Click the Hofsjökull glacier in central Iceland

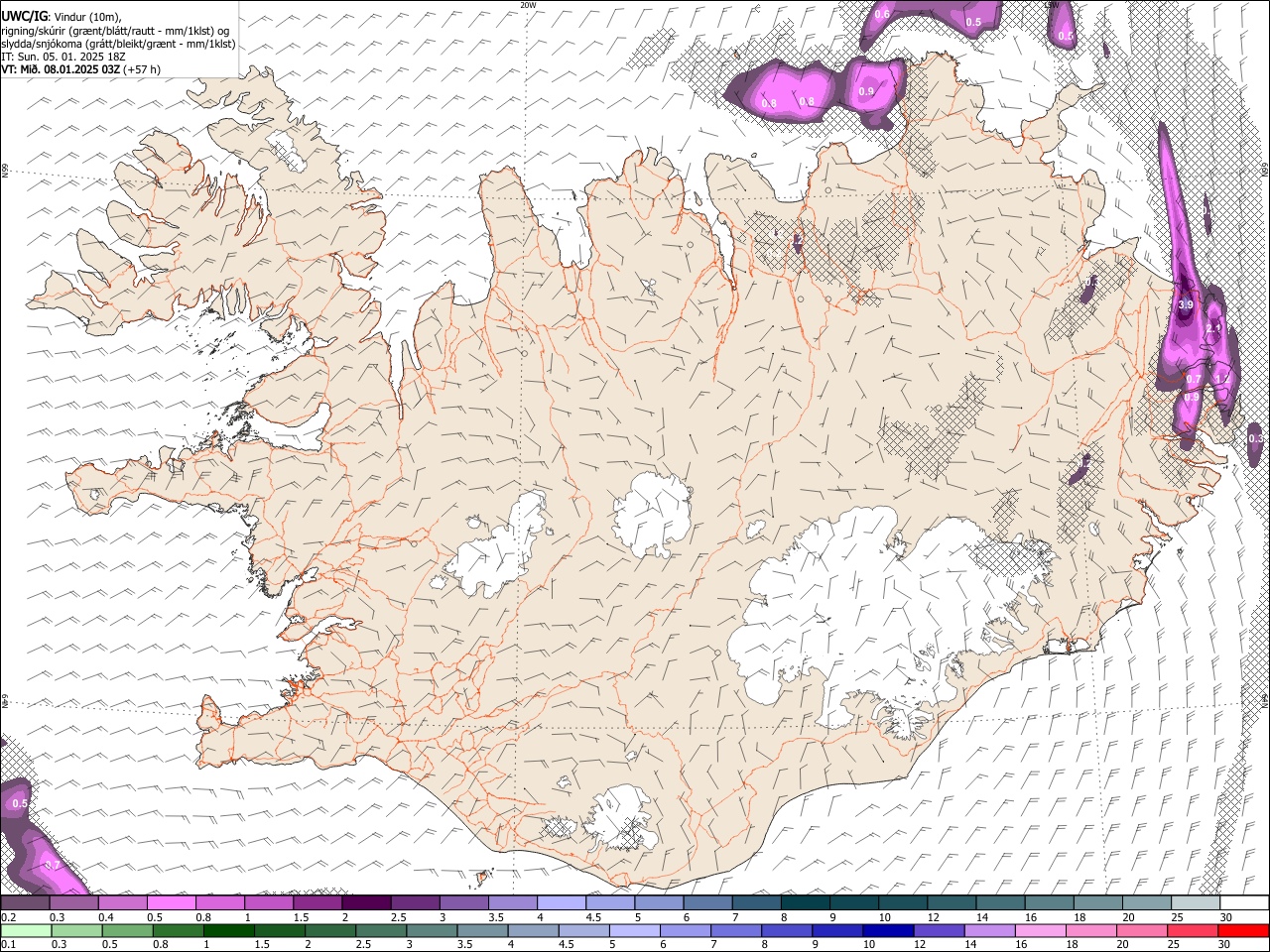point(652,514)
